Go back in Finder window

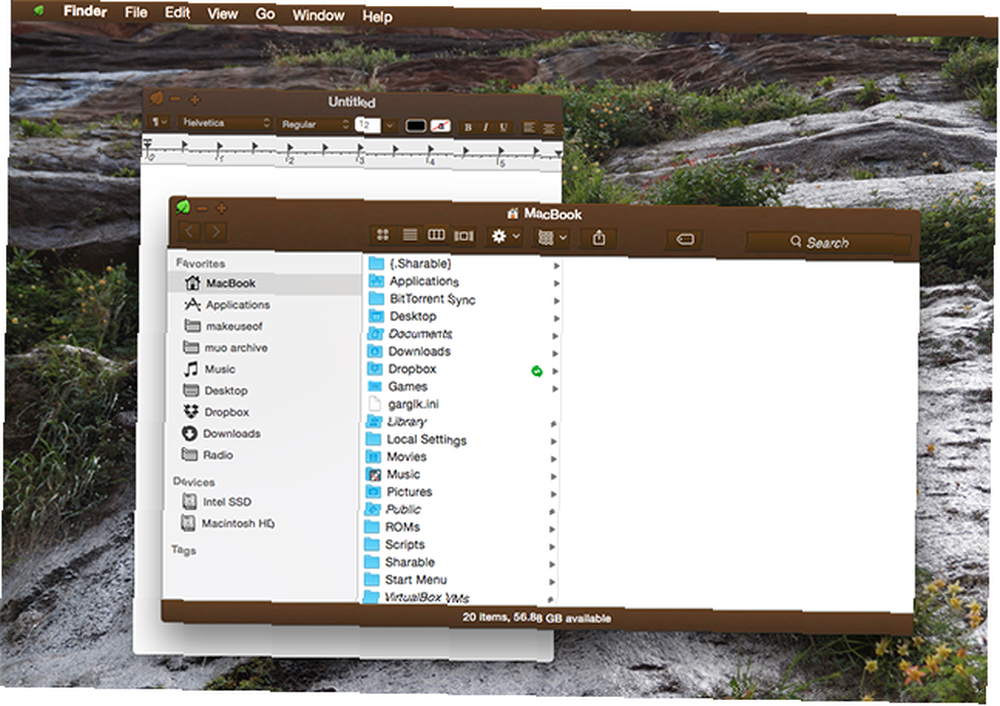(190, 231)
